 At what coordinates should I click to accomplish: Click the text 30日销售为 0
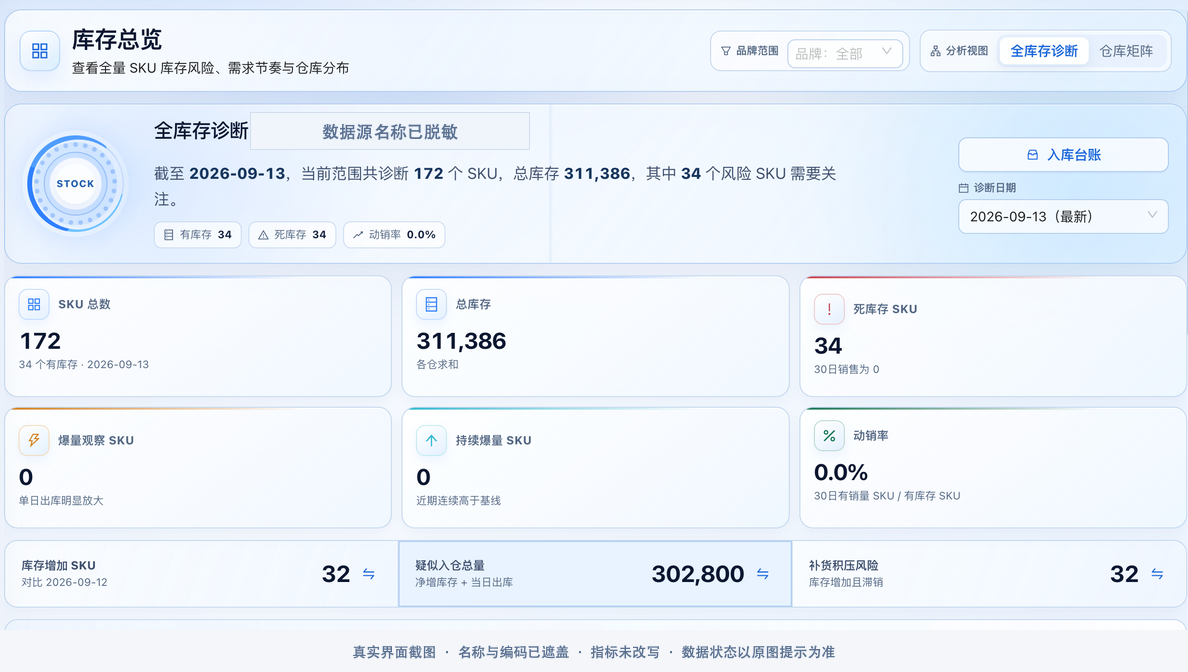[846, 370]
